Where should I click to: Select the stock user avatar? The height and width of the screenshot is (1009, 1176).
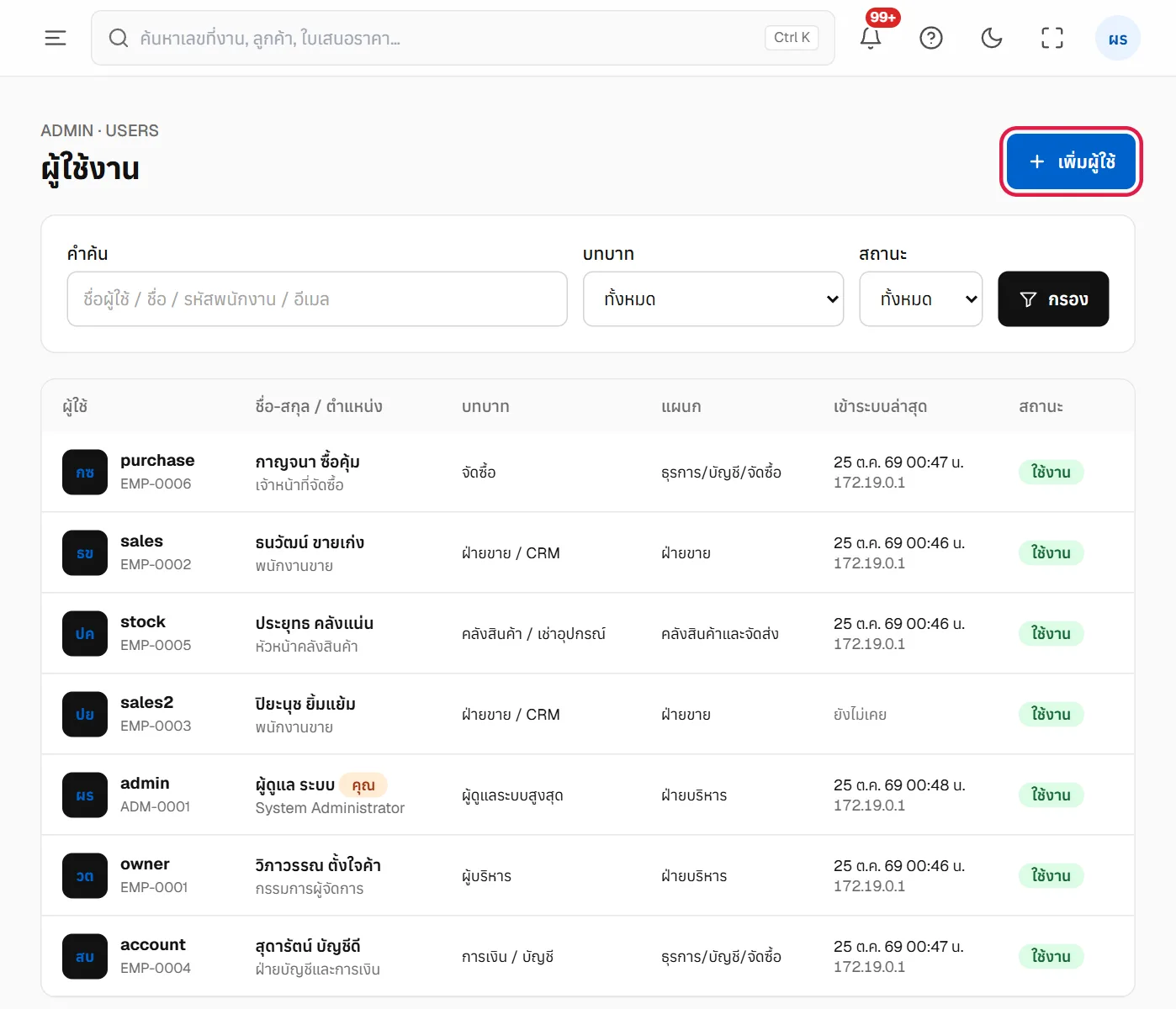(x=85, y=634)
